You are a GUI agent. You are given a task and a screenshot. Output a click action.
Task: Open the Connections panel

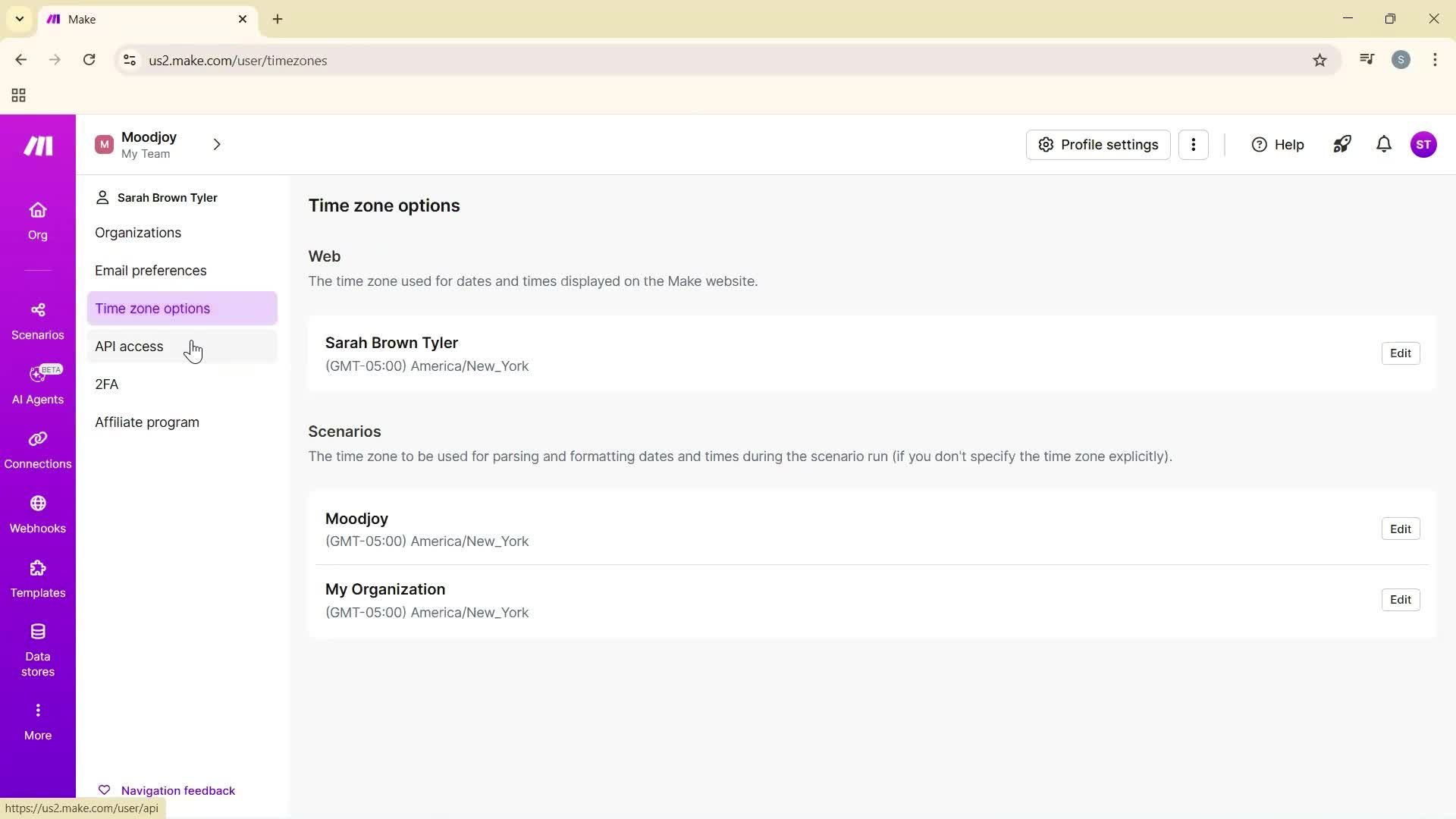point(37,449)
